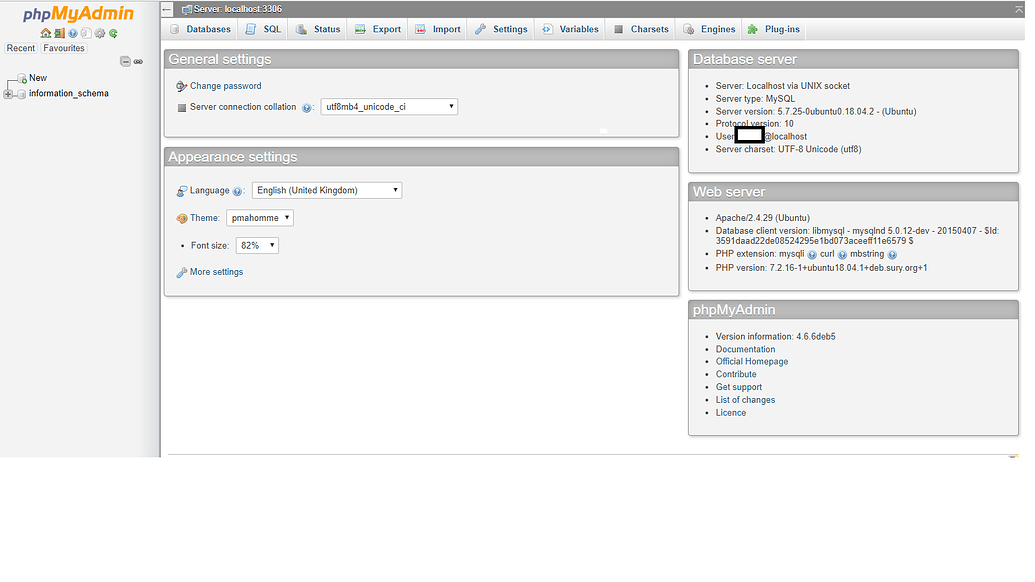1035x582 pixels.
Task: Click the Server: localhost:3306 breadcrumb
Action: (238, 9)
